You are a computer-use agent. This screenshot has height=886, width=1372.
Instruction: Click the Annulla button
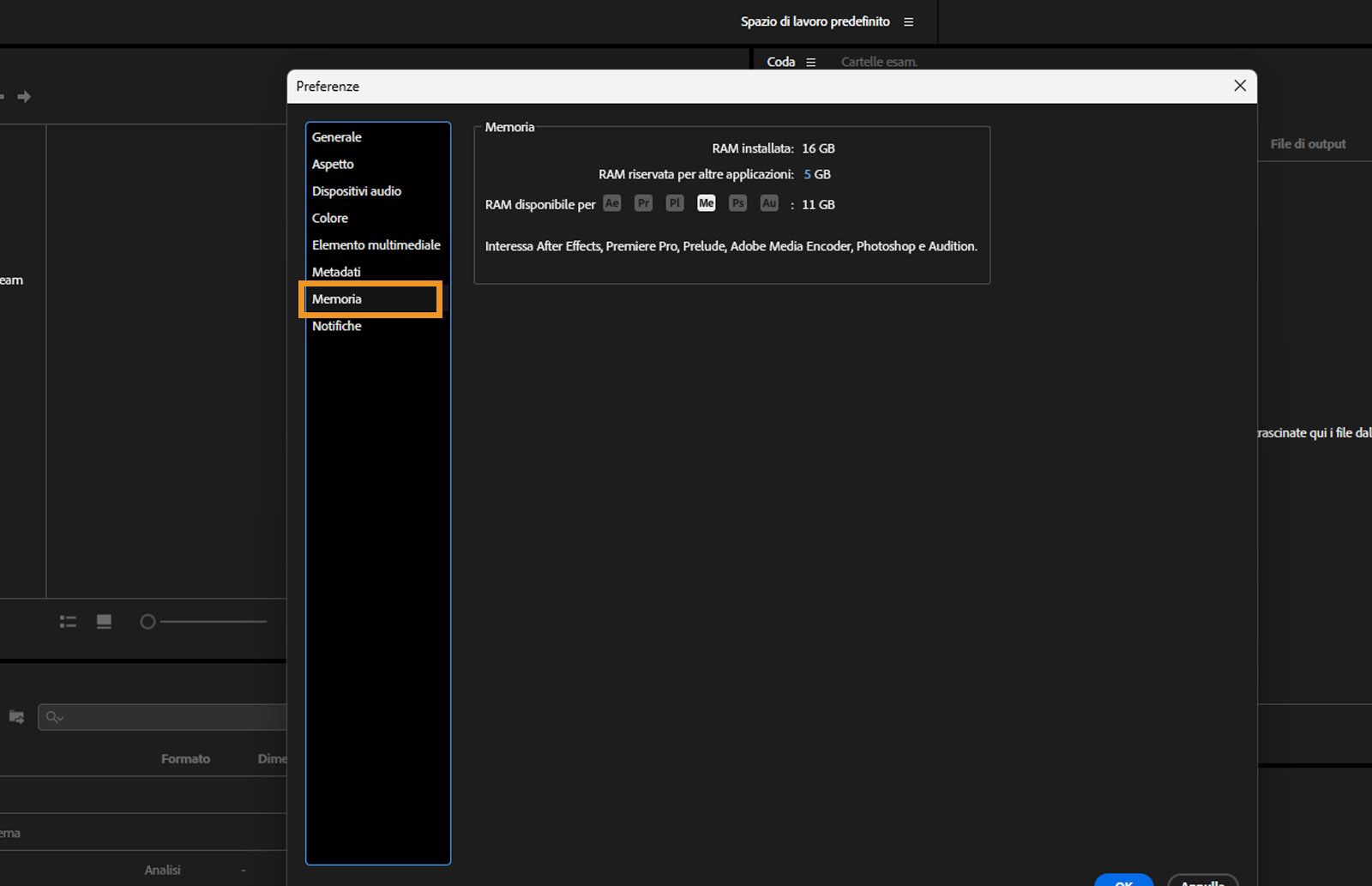coord(1203,882)
